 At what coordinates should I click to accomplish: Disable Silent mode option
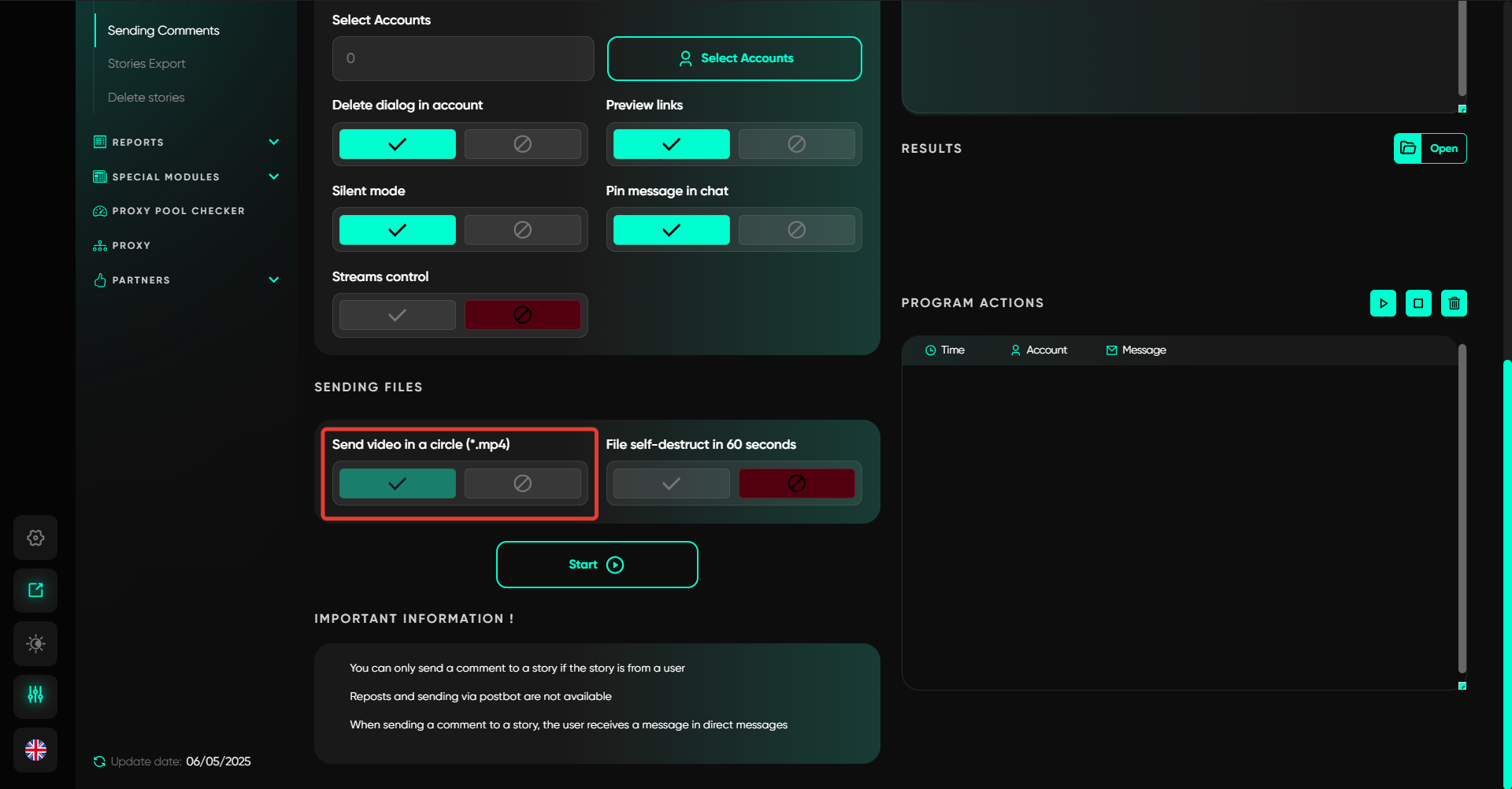pos(522,230)
